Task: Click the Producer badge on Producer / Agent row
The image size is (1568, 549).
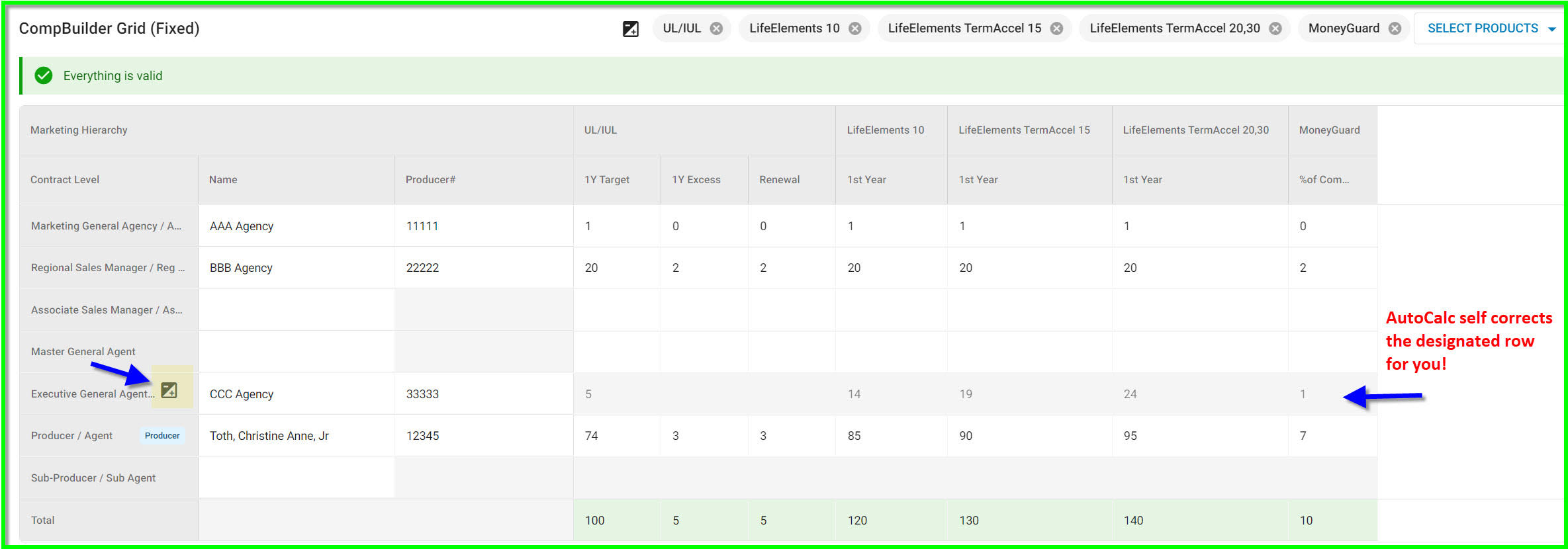Action: coord(162,436)
